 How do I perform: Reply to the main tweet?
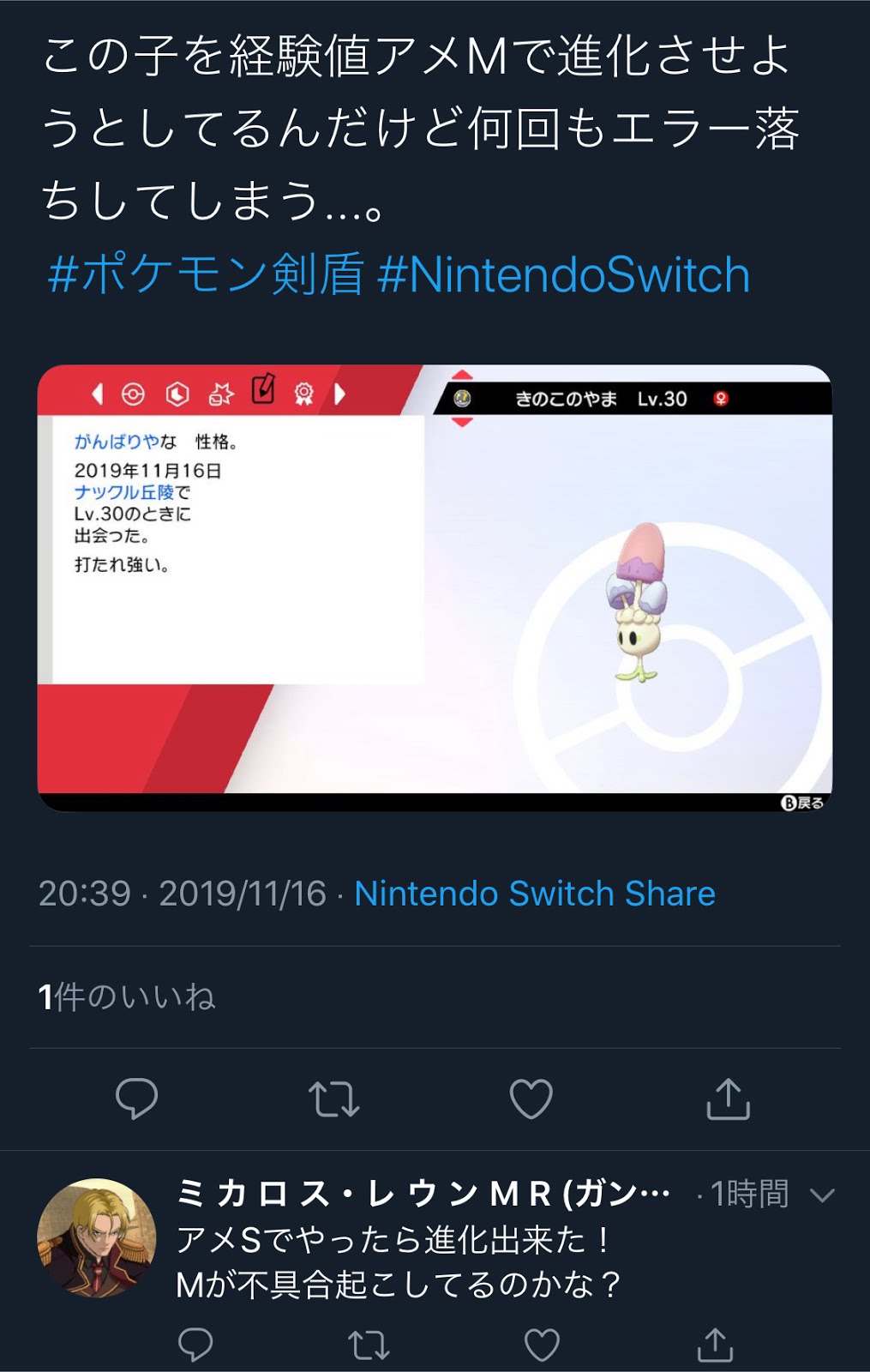click(137, 1098)
